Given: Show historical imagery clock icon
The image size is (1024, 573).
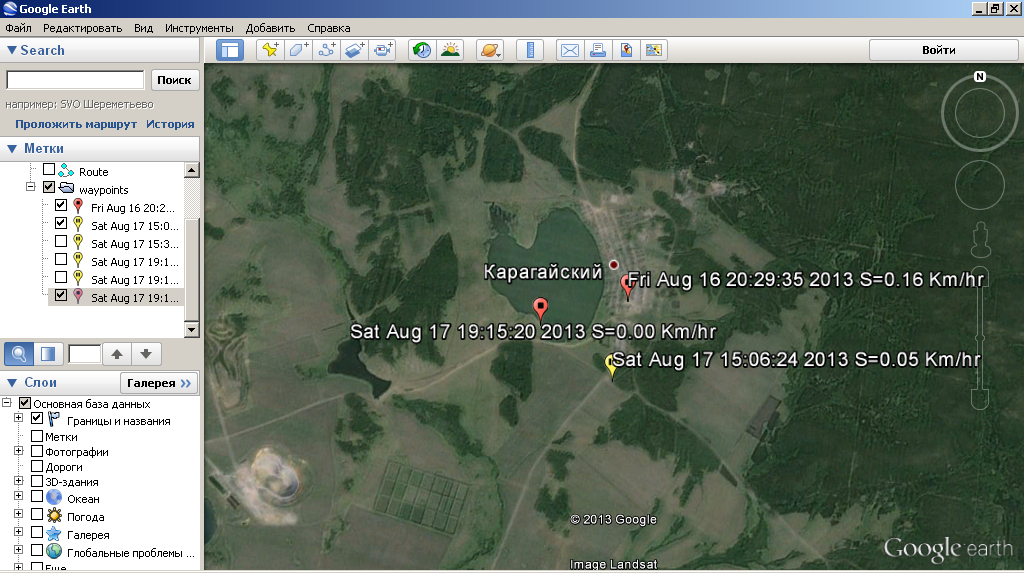Looking at the screenshot, I should pyautogui.click(x=422, y=50).
